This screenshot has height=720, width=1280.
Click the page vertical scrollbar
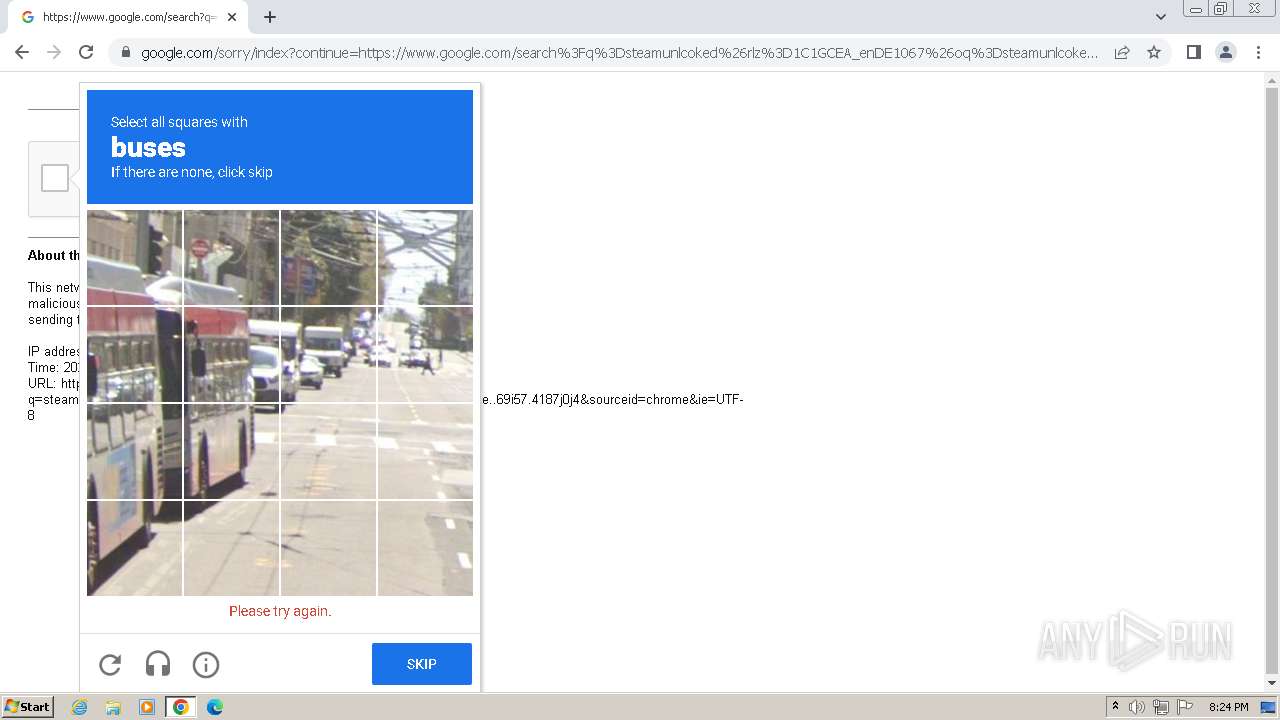pyautogui.click(x=1272, y=380)
